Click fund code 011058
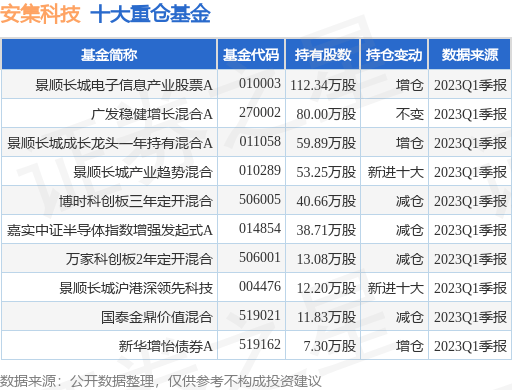The image size is (512, 390). pyautogui.click(x=260, y=142)
